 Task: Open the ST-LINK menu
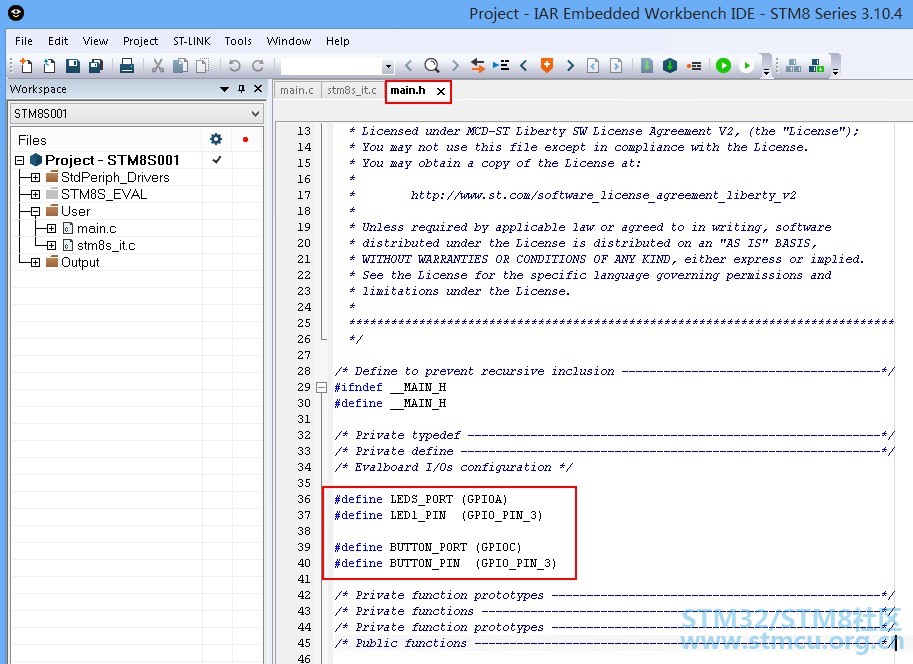[x=192, y=41]
